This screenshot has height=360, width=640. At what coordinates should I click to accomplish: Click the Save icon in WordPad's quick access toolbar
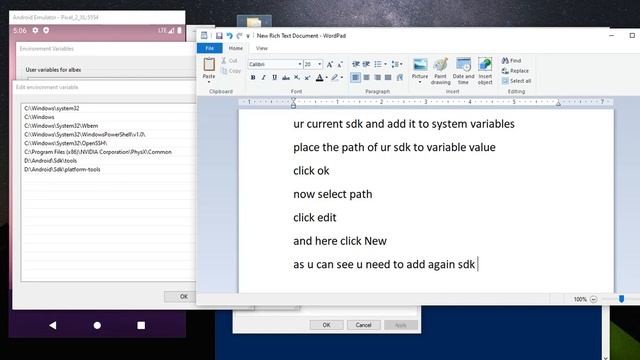[219, 36]
